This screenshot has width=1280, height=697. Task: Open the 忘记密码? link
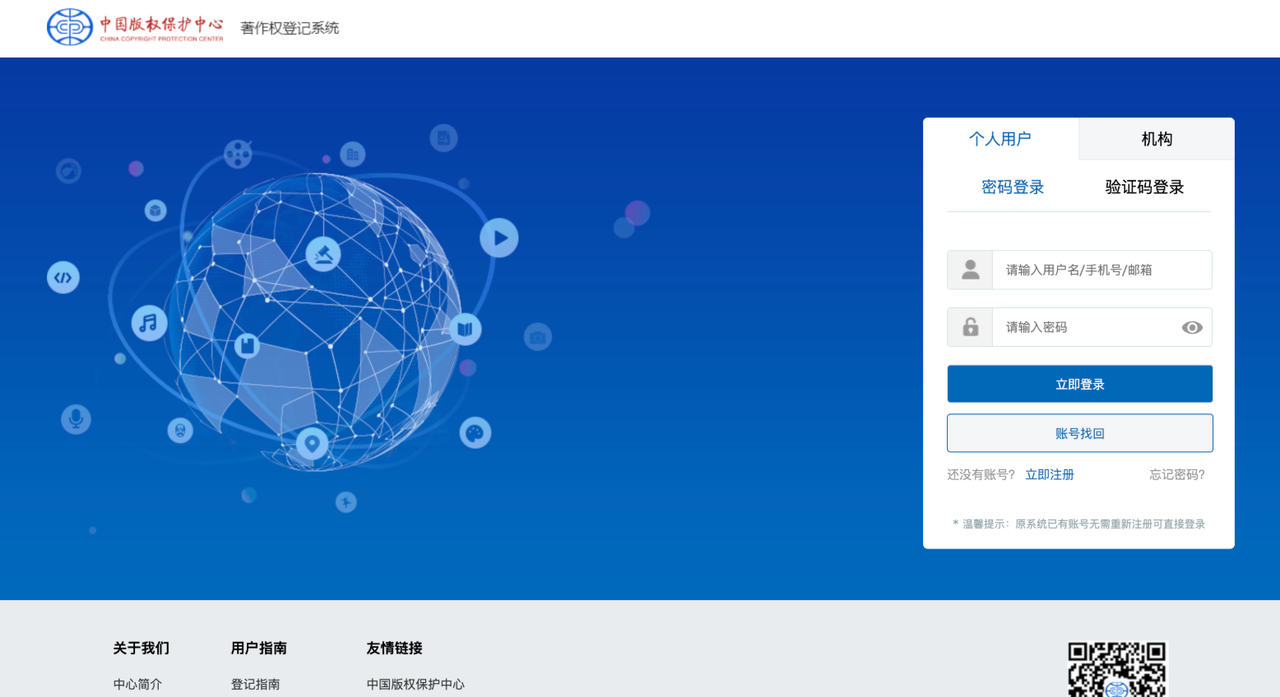pyautogui.click(x=1177, y=475)
